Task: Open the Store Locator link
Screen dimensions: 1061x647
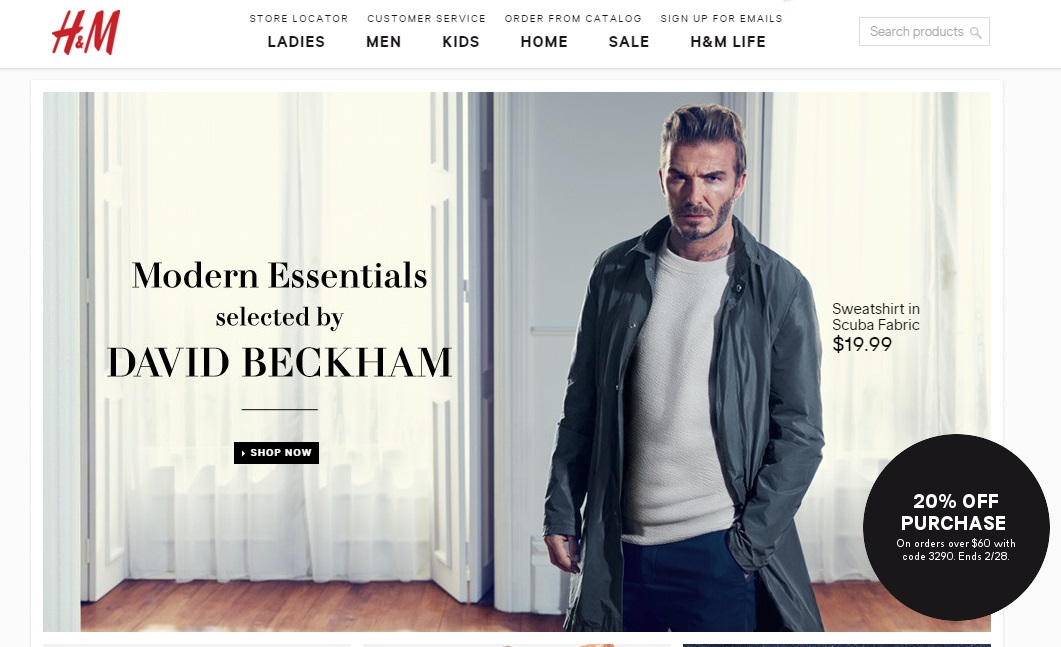Action: [298, 18]
